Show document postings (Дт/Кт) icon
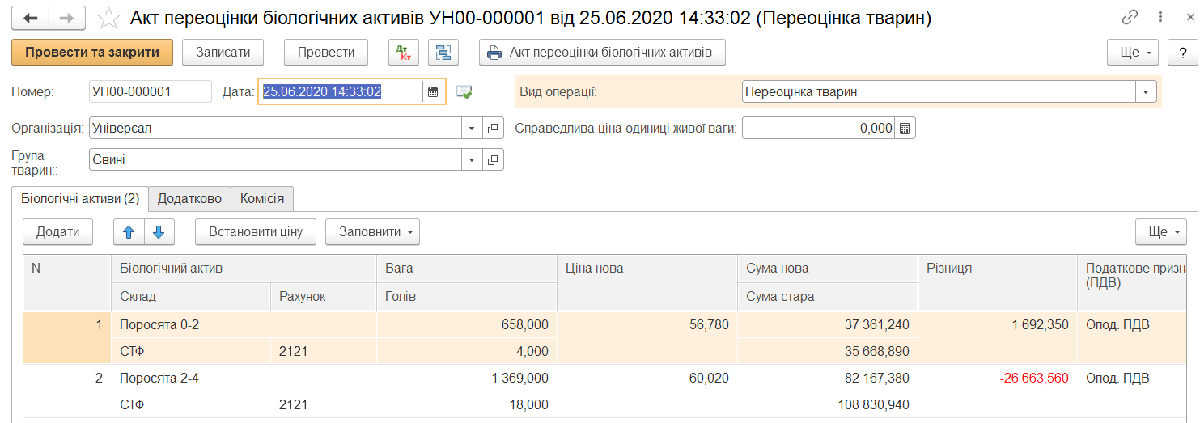Screen dimensions: 1200x423 click(x=402, y=52)
